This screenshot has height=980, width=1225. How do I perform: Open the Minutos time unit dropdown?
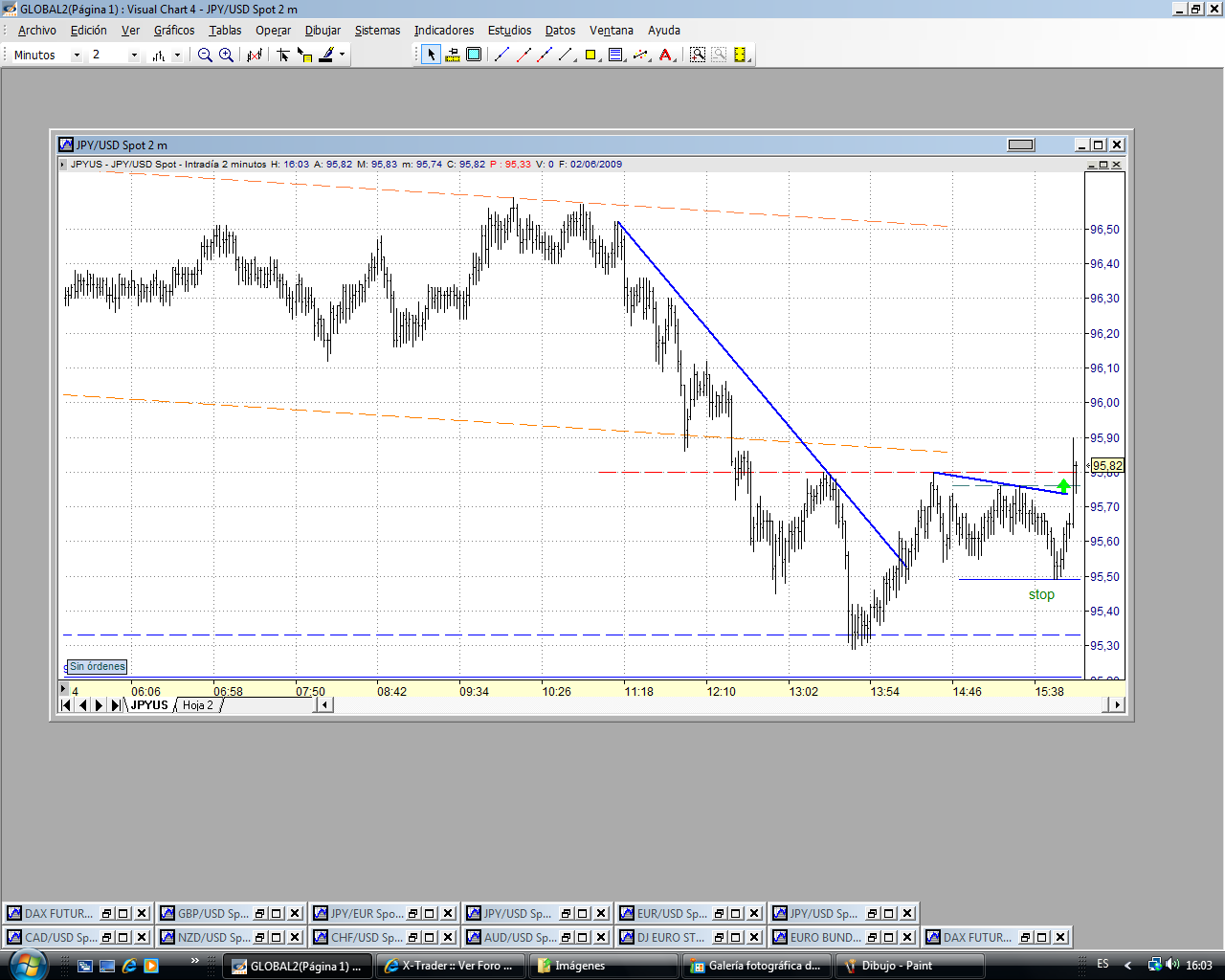coord(77,56)
